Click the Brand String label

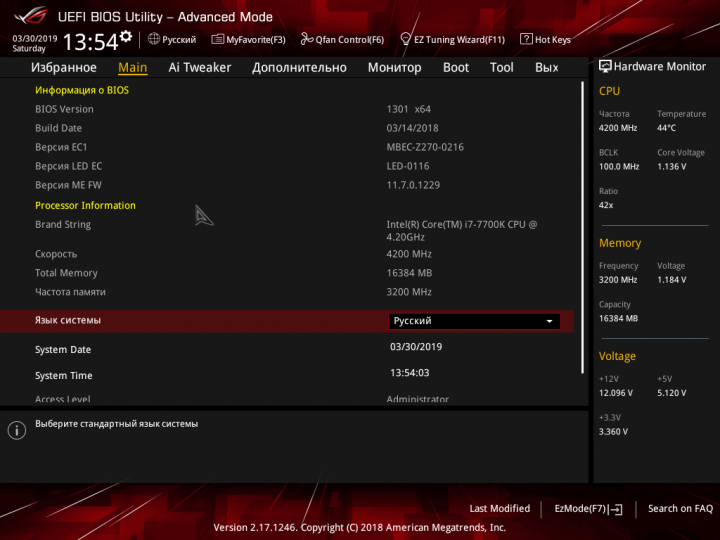pyautogui.click(x=63, y=225)
